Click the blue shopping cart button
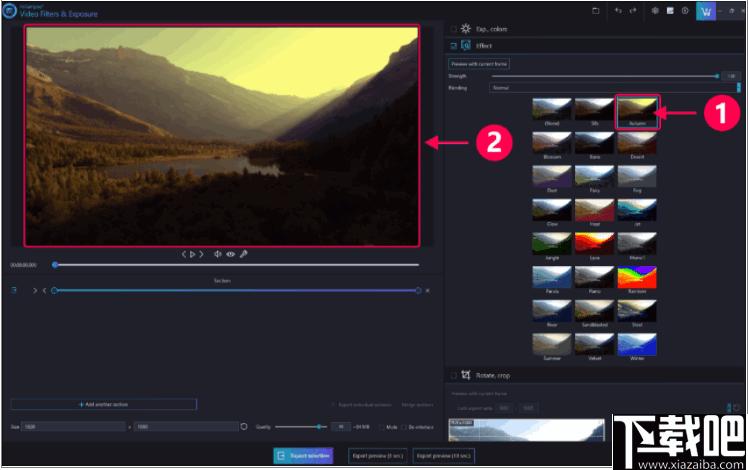Screen dimensions: 748x470 click(706, 11)
